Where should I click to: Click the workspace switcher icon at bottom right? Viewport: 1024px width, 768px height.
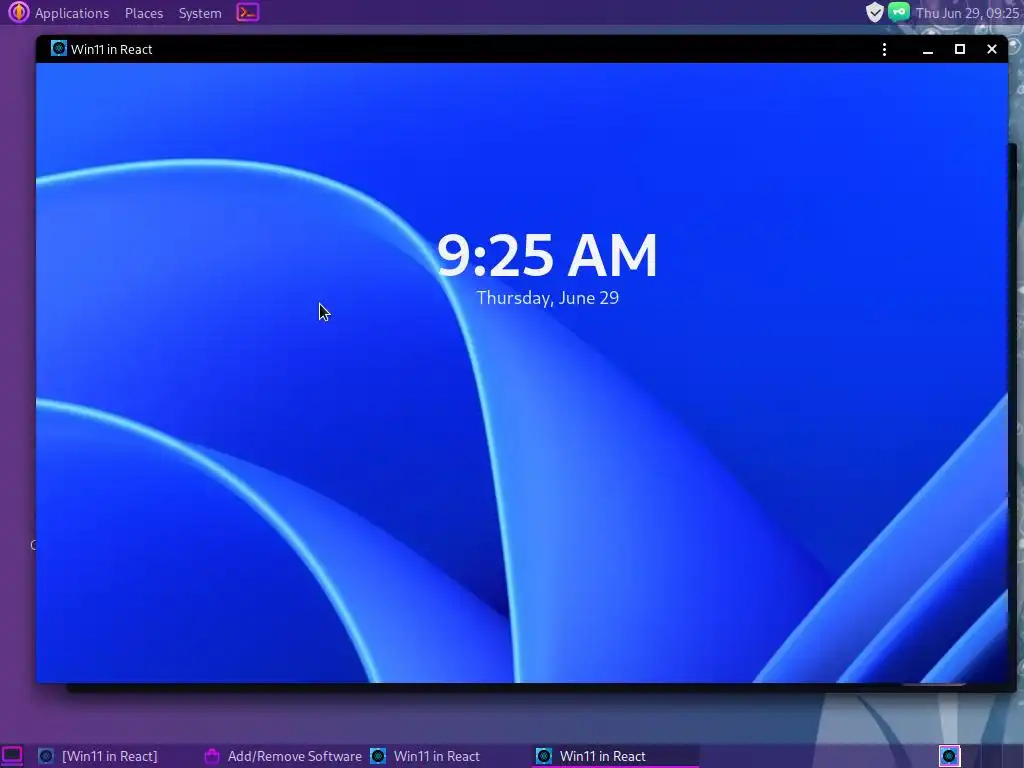950,756
